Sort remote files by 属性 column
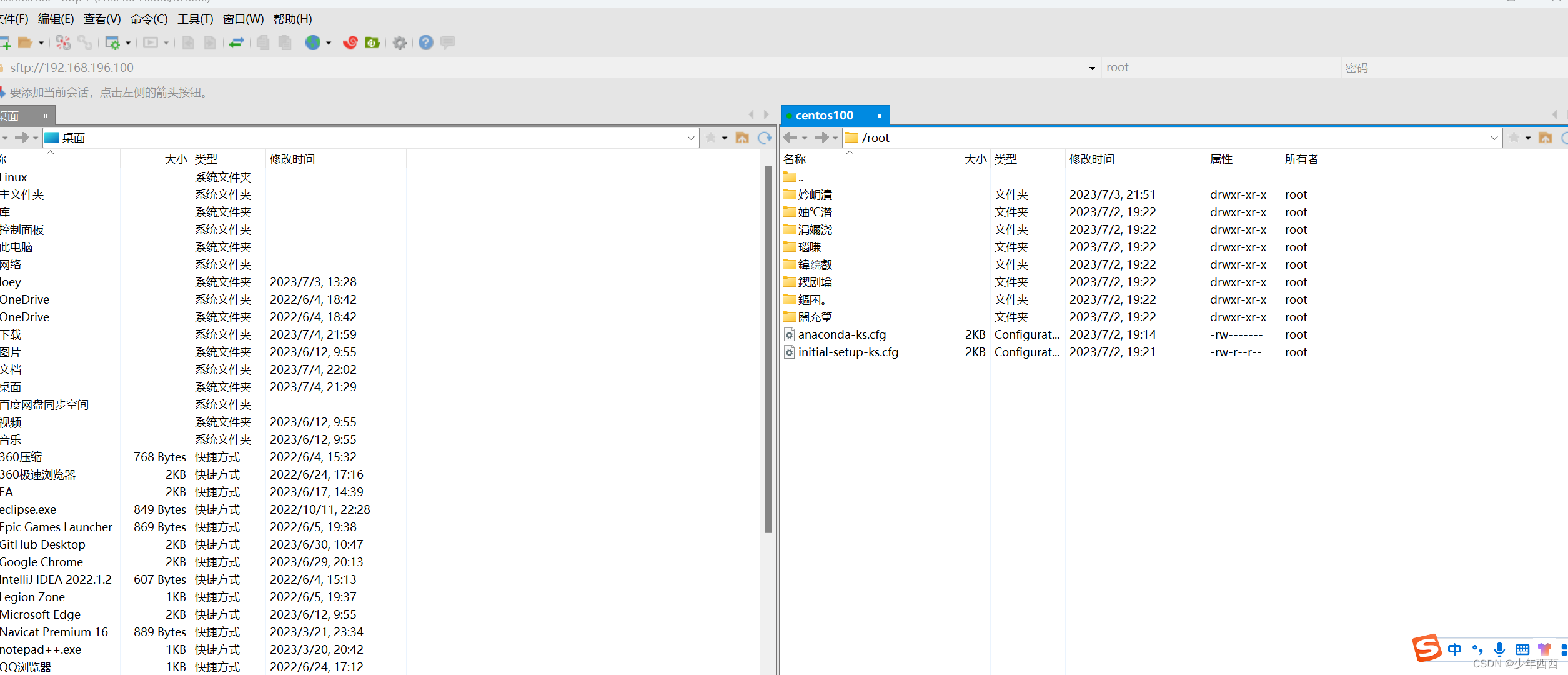 click(1243, 159)
